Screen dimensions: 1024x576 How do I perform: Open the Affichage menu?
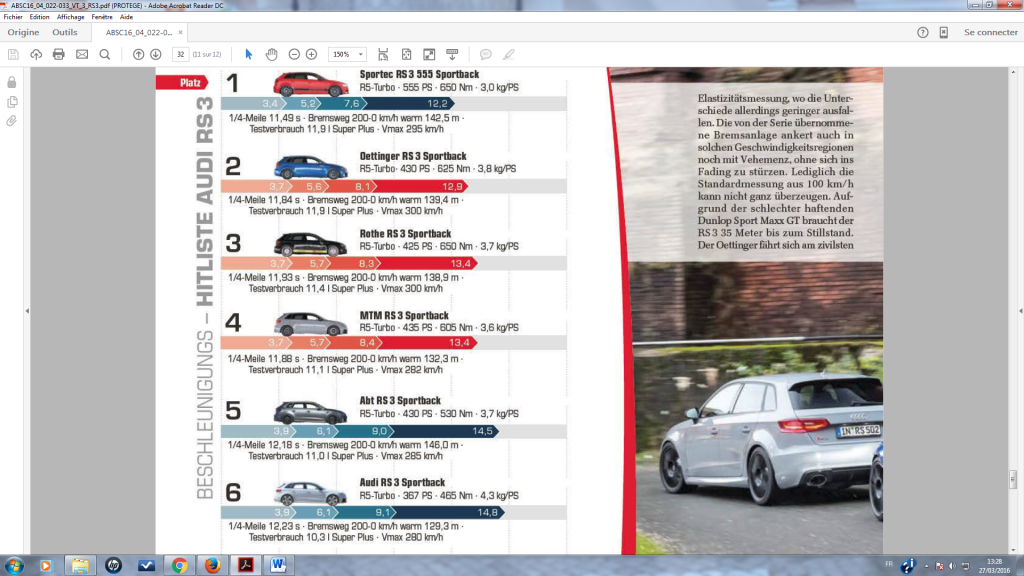point(70,17)
